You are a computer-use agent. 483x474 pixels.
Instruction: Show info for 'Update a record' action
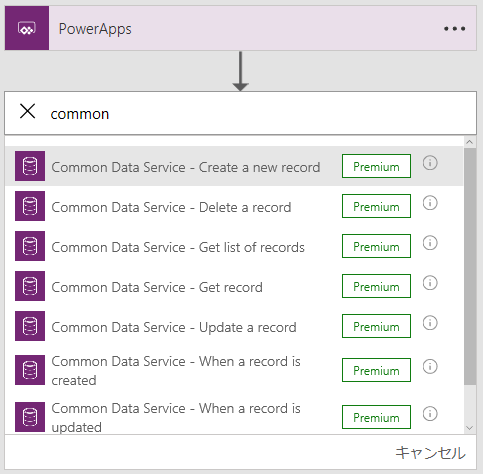pos(430,323)
